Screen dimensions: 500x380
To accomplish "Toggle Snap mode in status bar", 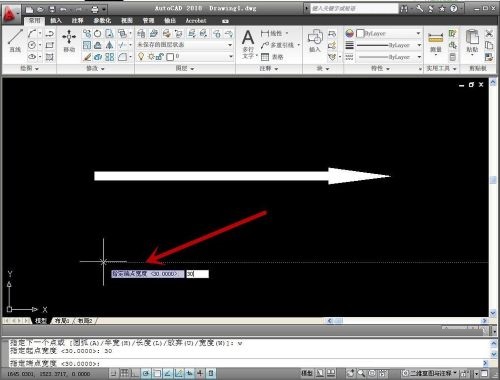I will pos(114,373).
